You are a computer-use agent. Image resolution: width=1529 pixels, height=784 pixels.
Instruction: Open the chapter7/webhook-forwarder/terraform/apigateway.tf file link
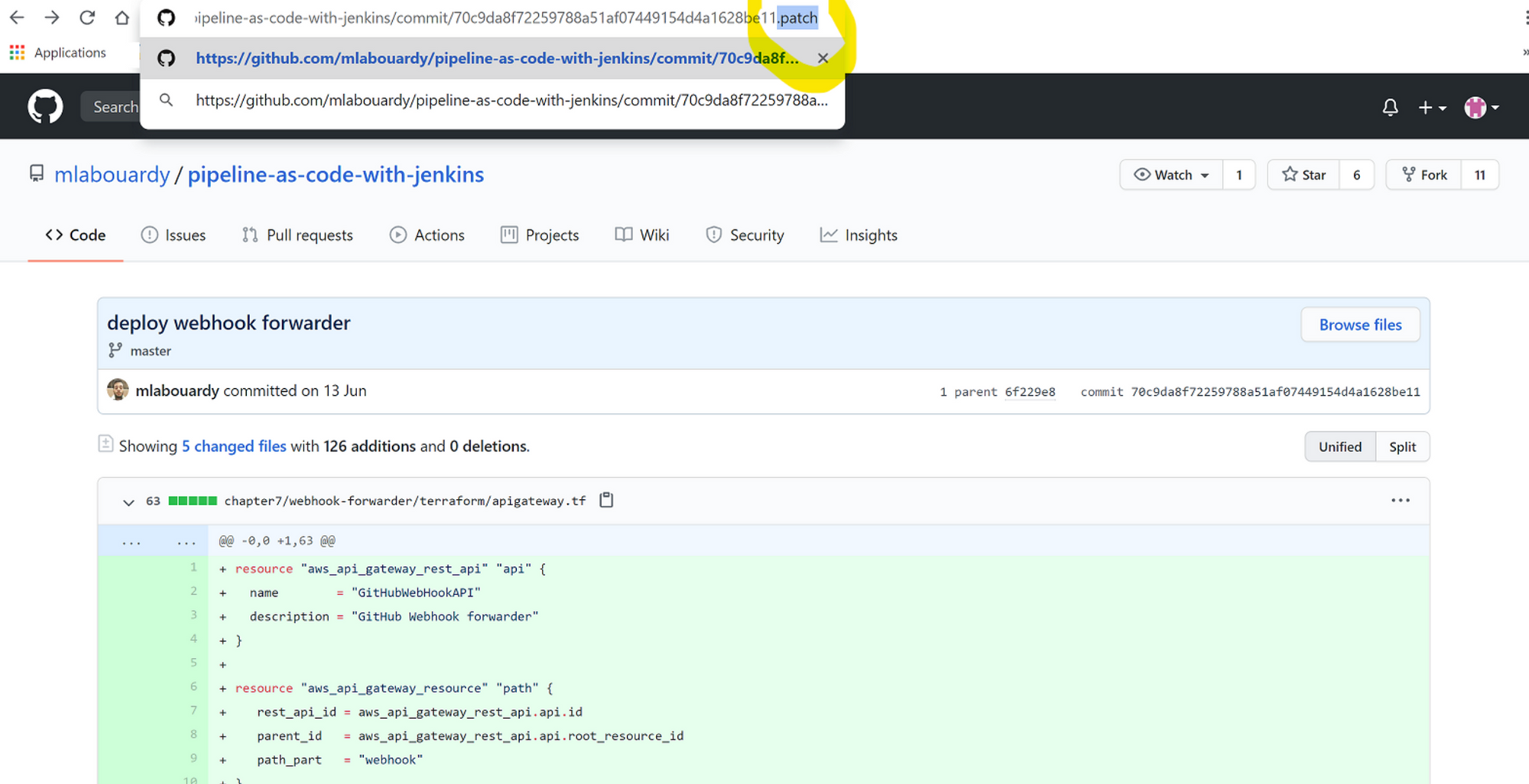[405, 501]
